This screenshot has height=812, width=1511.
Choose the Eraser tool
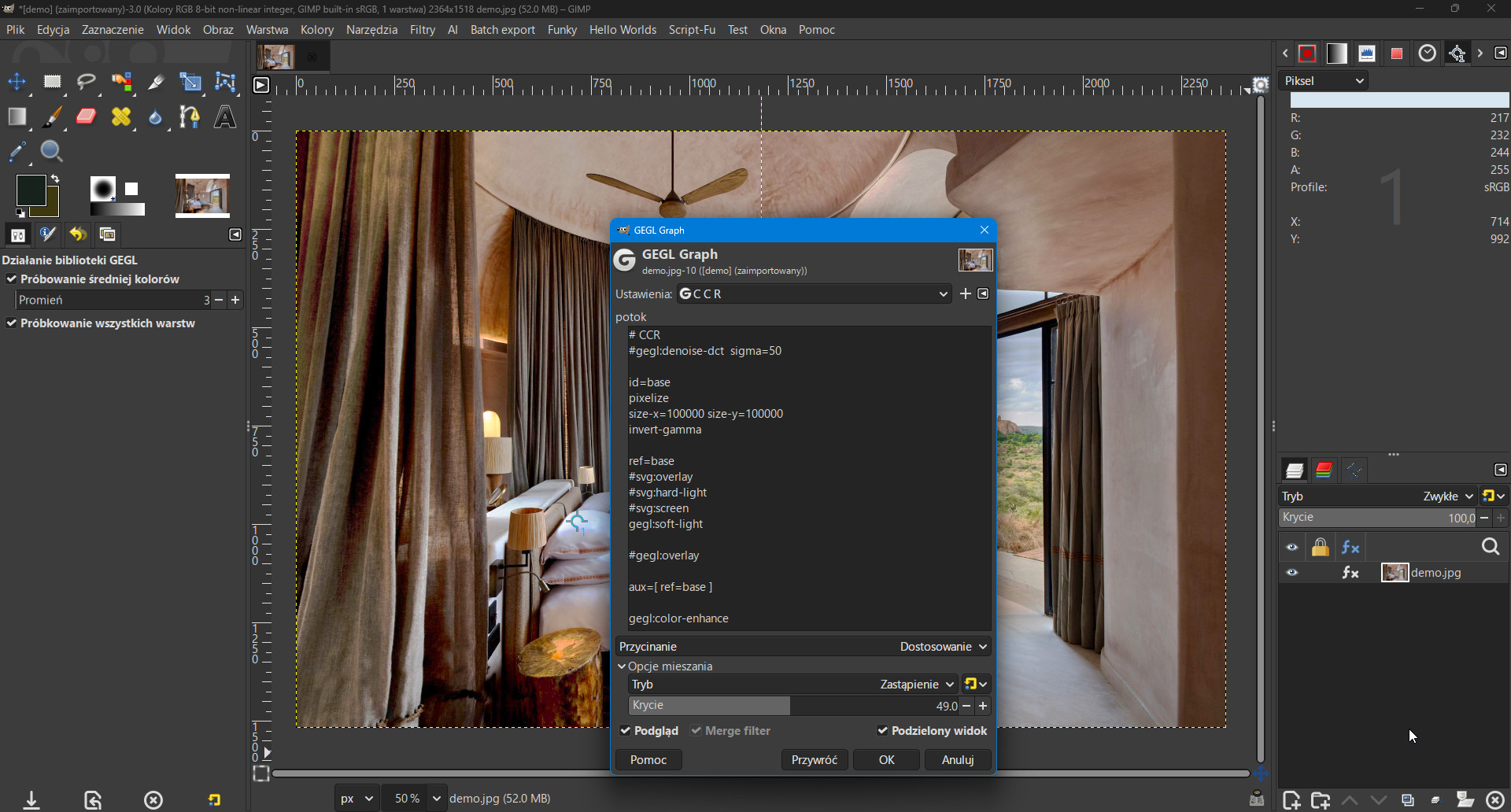[x=86, y=117]
